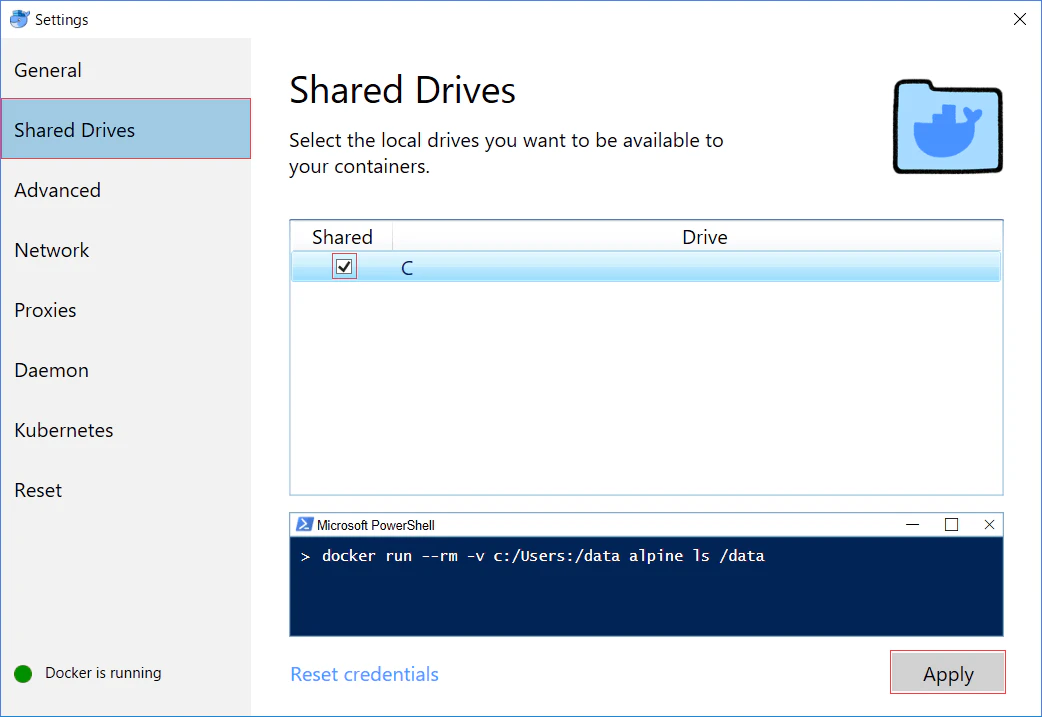Select the C drive row text

tap(407, 268)
